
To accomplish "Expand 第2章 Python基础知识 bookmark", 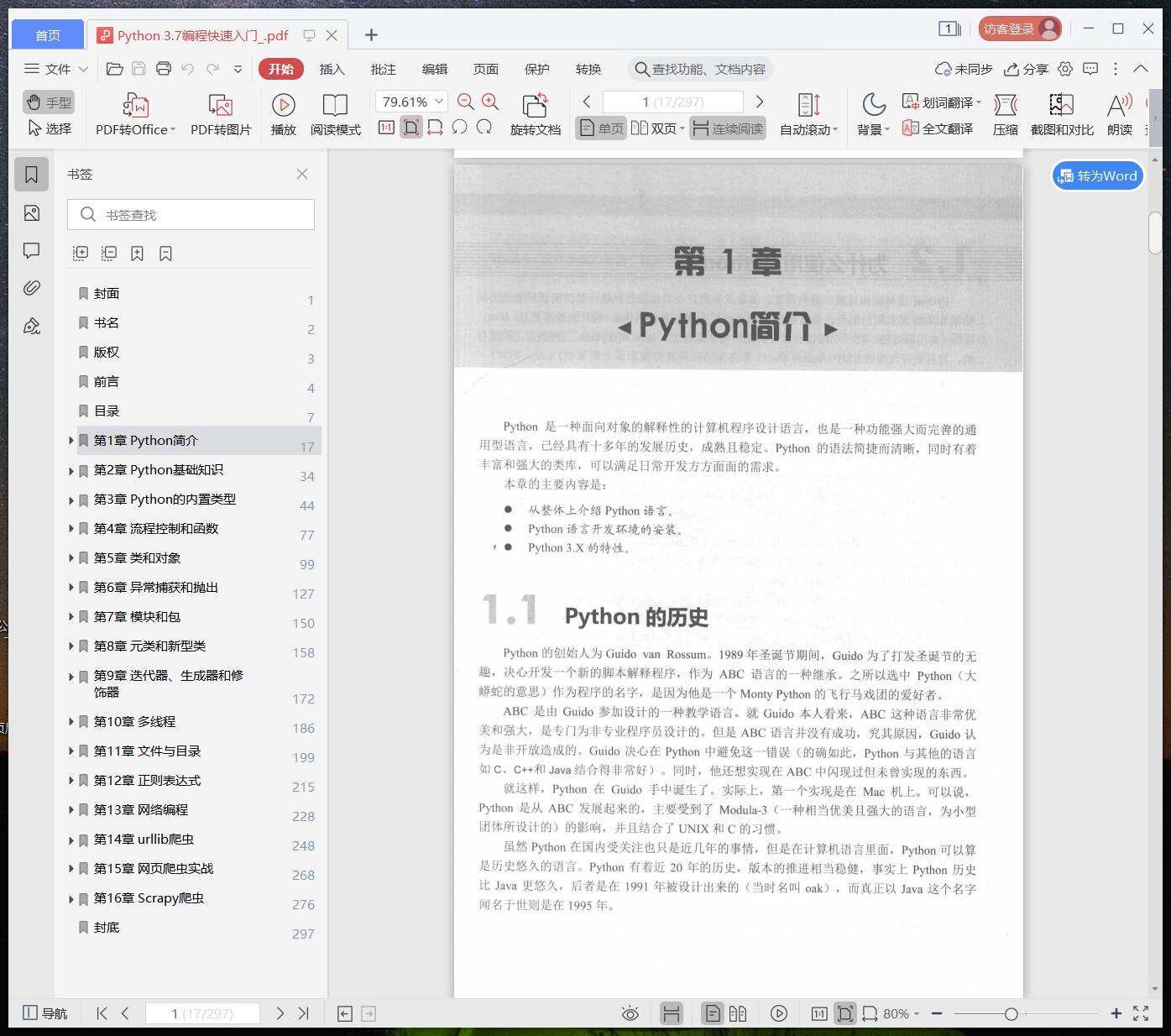I will point(71,471).
